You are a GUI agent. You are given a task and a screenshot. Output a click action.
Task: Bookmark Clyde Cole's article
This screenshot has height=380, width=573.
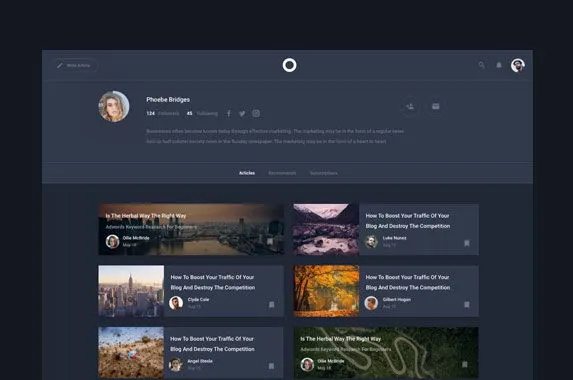[x=272, y=304]
